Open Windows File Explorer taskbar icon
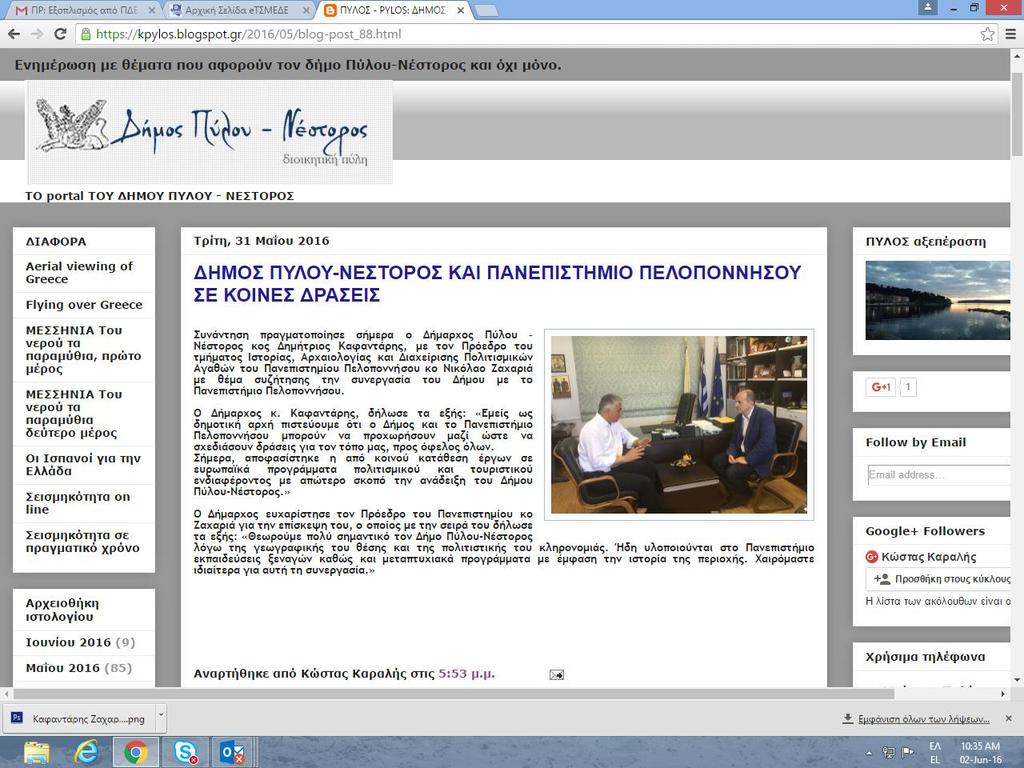The height and width of the screenshot is (768, 1024). point(37,752)
